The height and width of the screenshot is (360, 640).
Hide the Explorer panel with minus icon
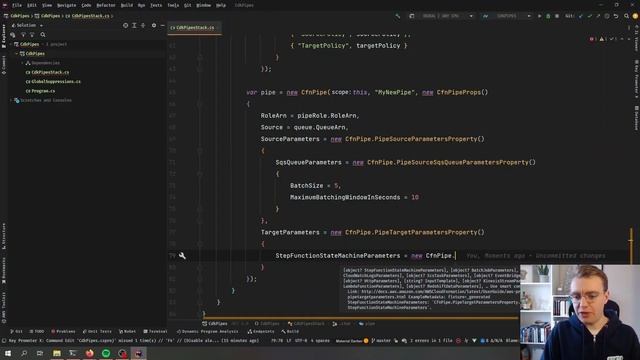coord(162,25)
